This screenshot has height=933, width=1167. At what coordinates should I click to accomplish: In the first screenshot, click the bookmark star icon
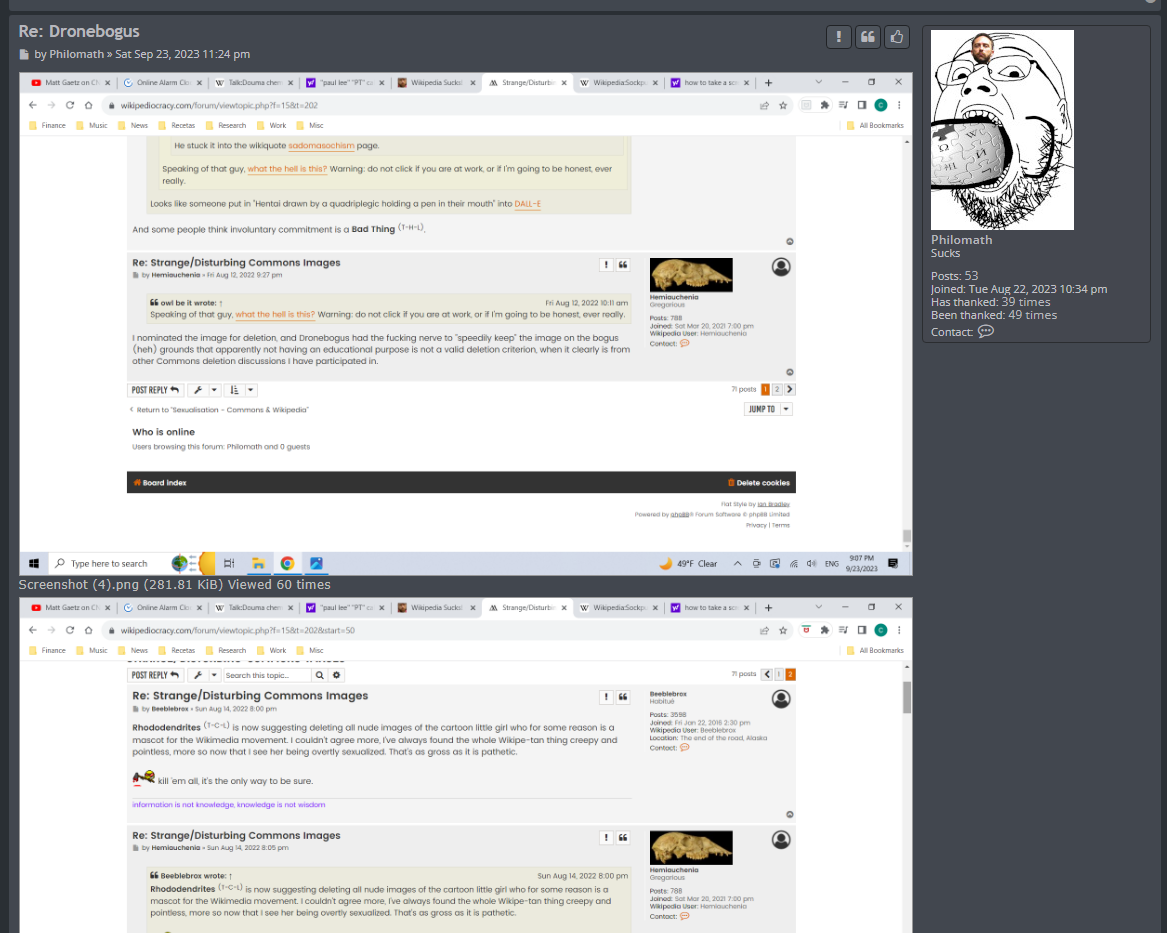(783, 106)
